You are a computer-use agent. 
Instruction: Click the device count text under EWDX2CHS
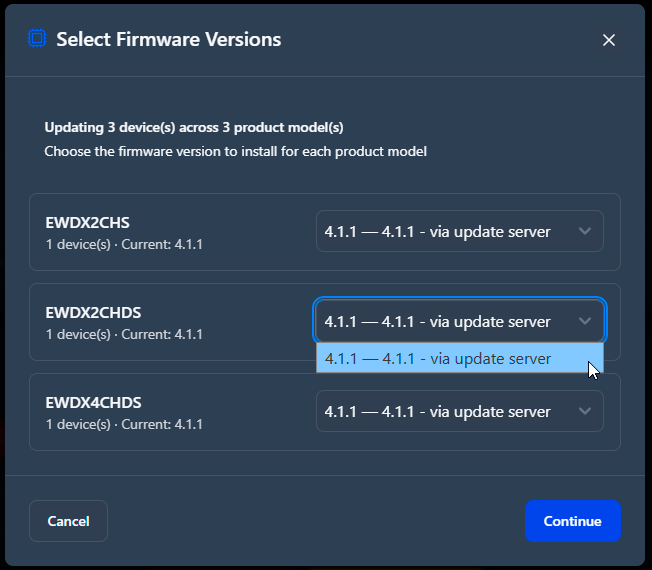pyautogui.click(x=78, y=244)
